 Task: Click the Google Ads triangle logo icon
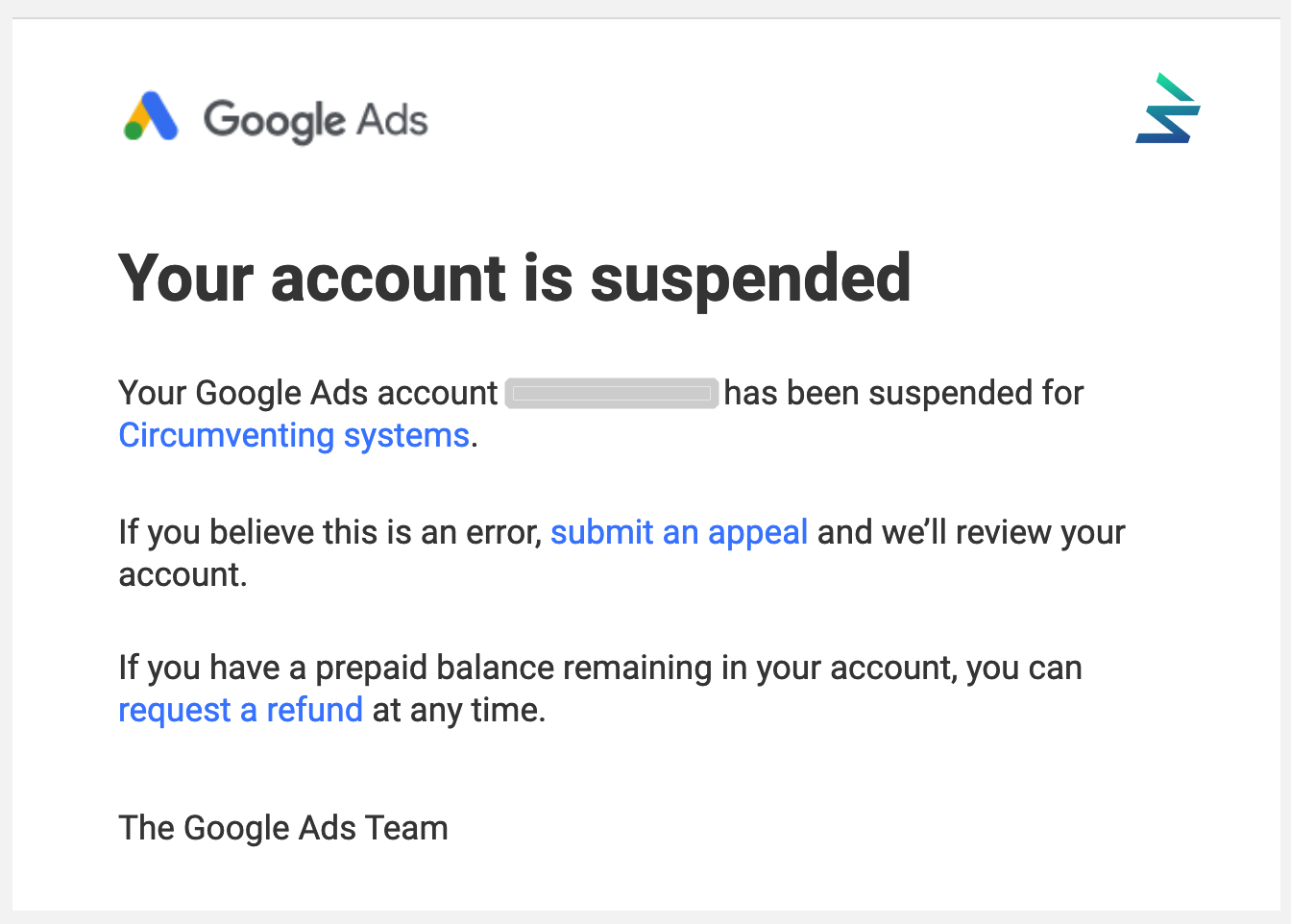point(151,117)
